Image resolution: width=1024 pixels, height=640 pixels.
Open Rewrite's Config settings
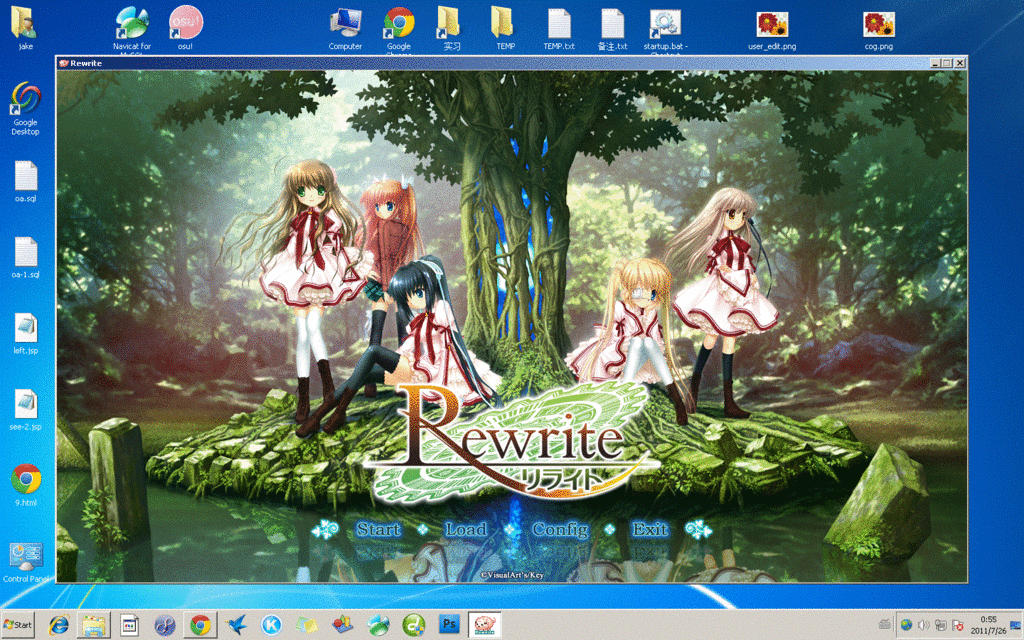560,530
